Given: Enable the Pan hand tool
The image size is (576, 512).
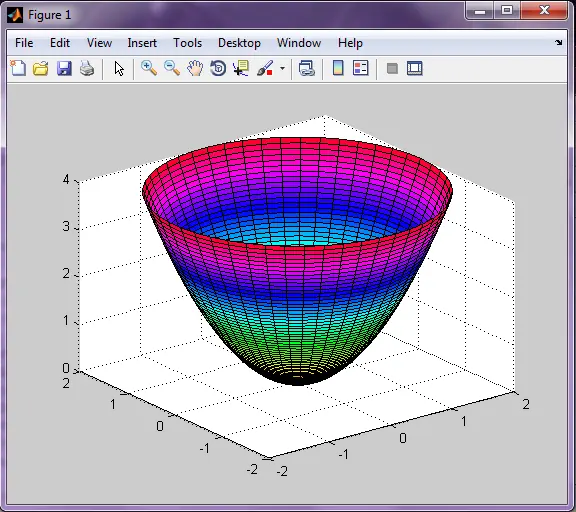Looking at the screenshot, I should 195,68.
